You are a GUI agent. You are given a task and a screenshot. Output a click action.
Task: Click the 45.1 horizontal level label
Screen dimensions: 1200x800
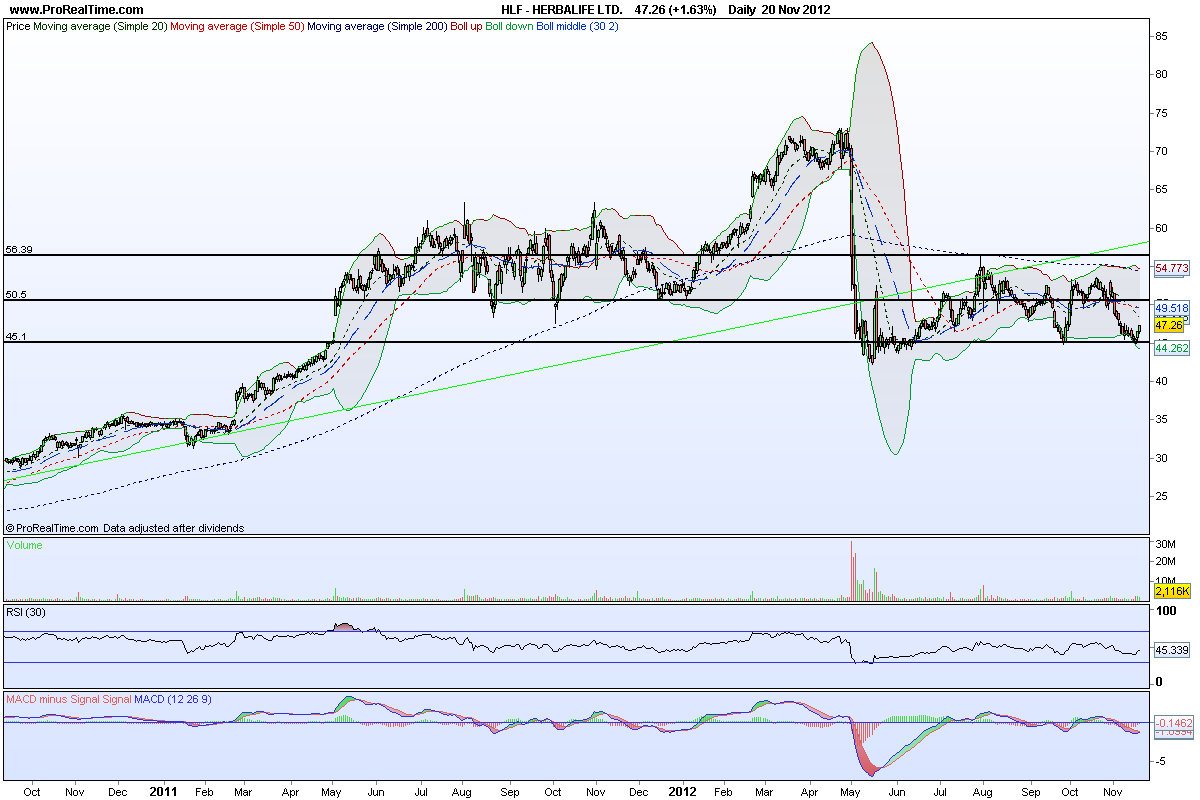pyautogui.click(x=16, y=337)
